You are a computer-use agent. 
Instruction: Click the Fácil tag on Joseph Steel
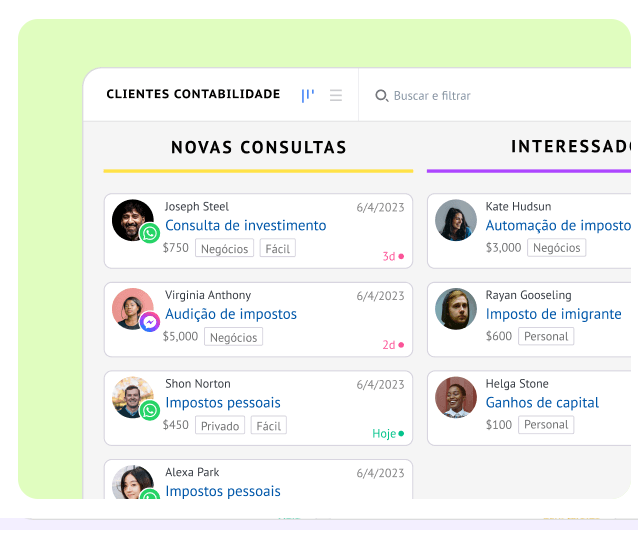pos(277,248)
